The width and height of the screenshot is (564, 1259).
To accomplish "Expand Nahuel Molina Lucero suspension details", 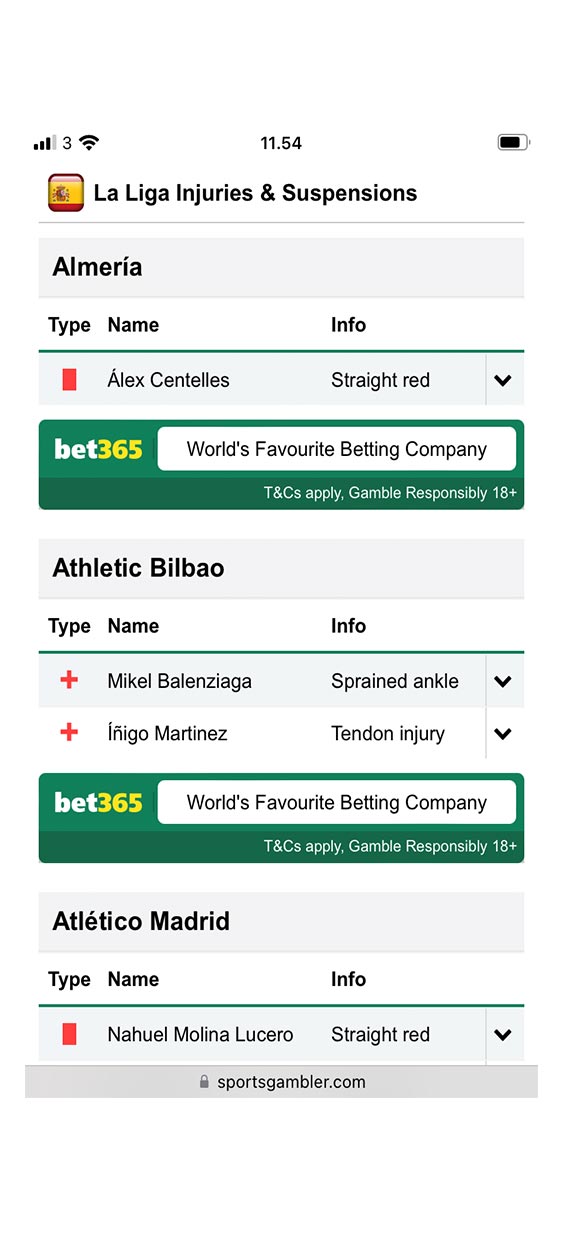I will pyautogui.click(x=503, y=1034).
